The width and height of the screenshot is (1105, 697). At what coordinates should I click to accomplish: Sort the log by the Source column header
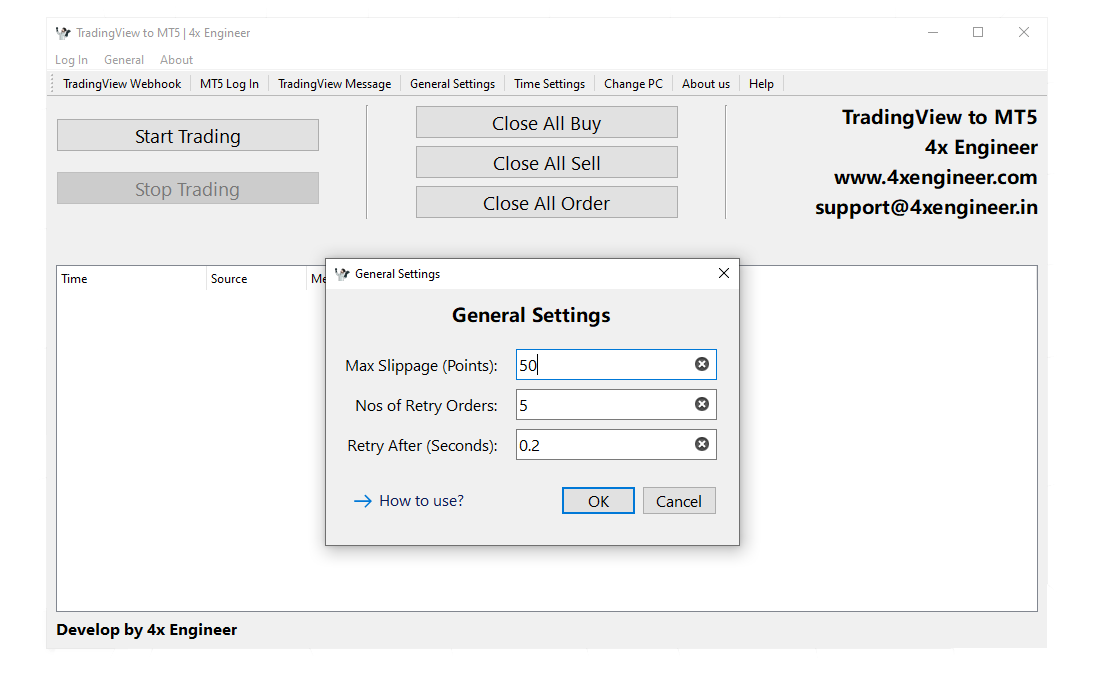[x=257, y=279]
